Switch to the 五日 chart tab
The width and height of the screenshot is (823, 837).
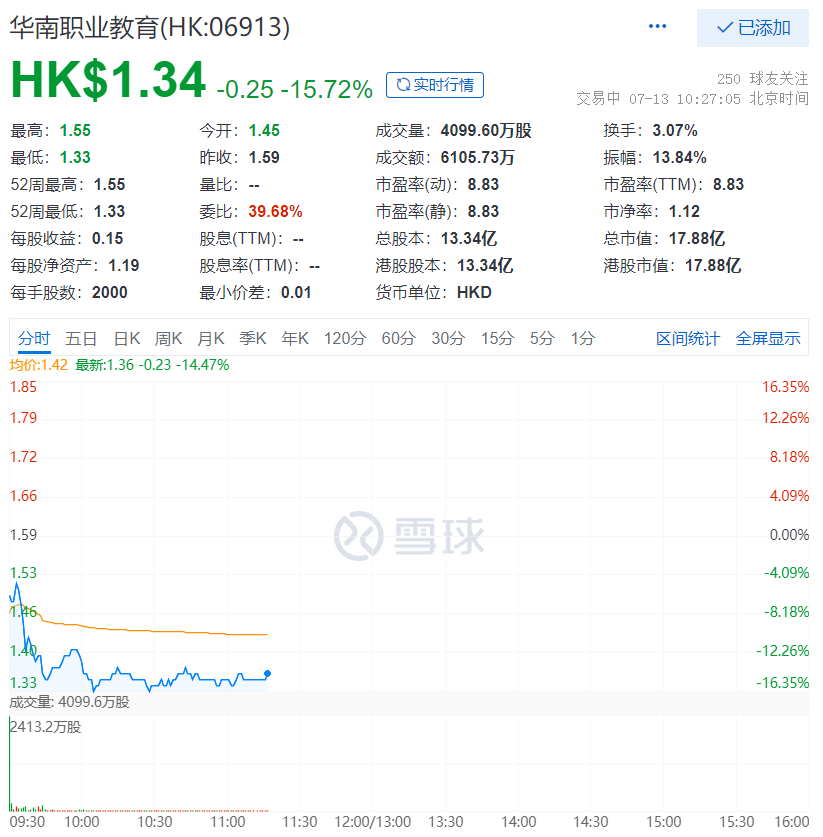coord(81,338)
